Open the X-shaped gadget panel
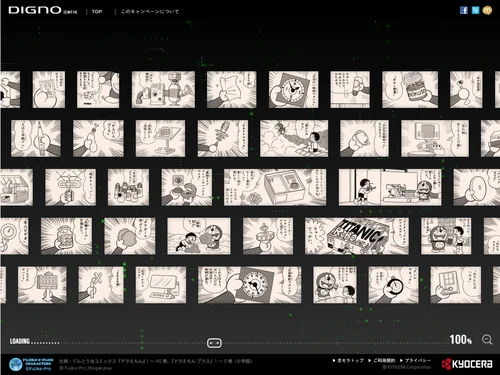 (x=101, y=285)
